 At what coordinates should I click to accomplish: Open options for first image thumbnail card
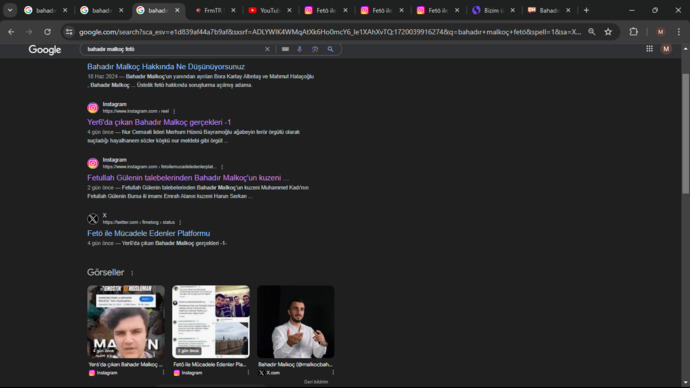point(163,373)
